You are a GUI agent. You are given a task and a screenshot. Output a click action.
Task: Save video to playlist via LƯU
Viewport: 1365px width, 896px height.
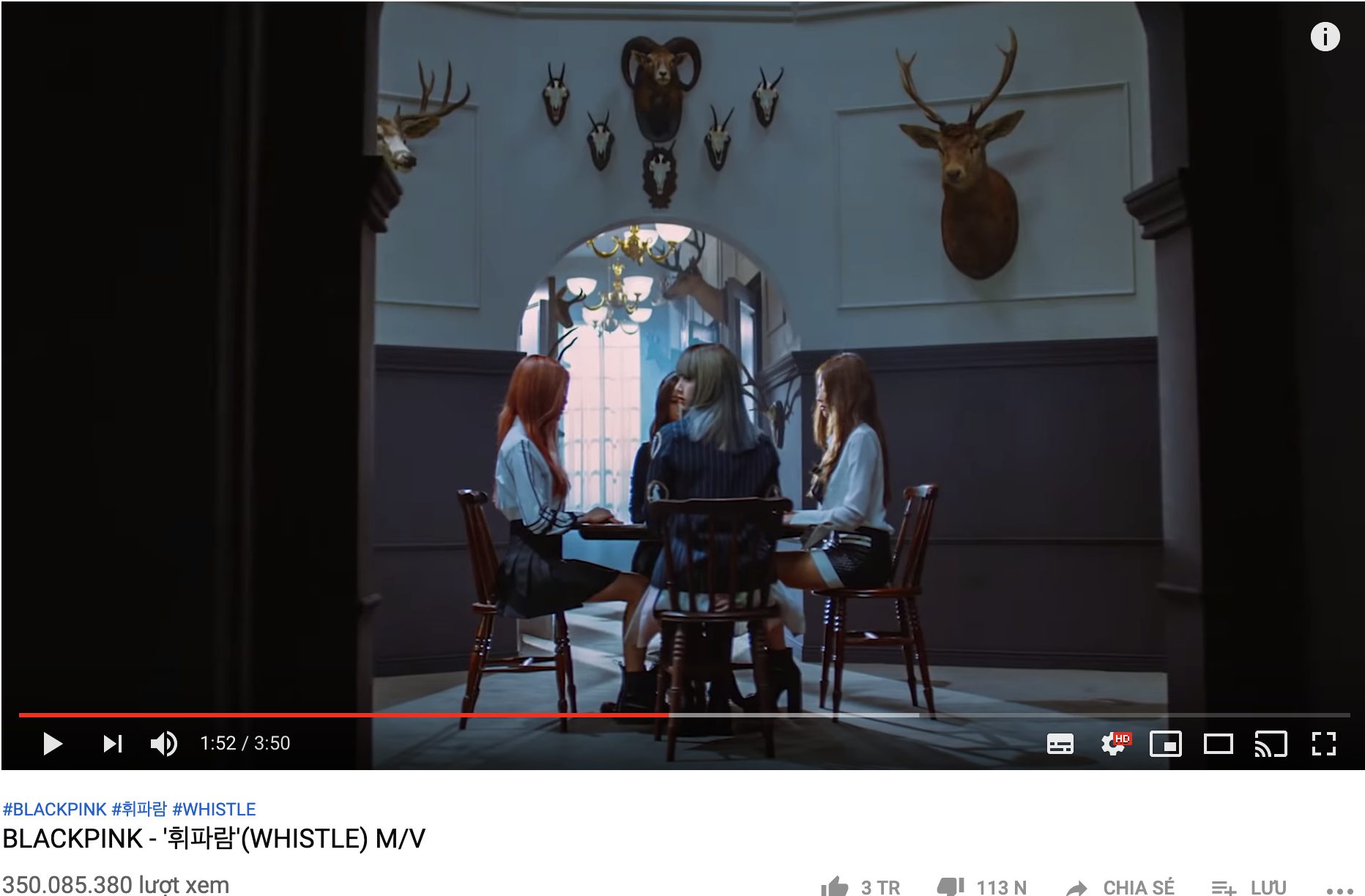click(1249, 887)
